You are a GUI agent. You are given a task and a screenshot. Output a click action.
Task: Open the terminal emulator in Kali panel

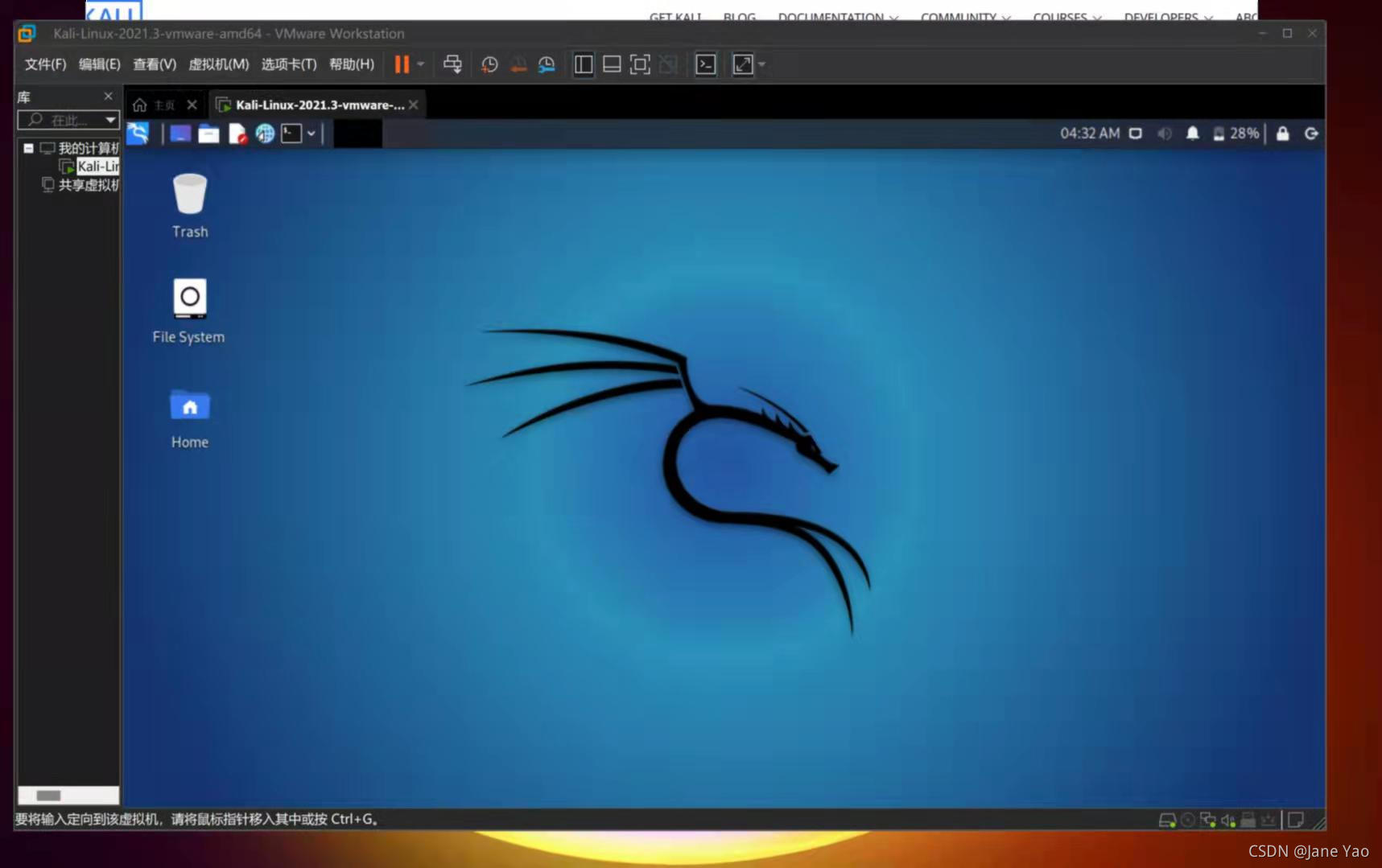tap(291, 134)
